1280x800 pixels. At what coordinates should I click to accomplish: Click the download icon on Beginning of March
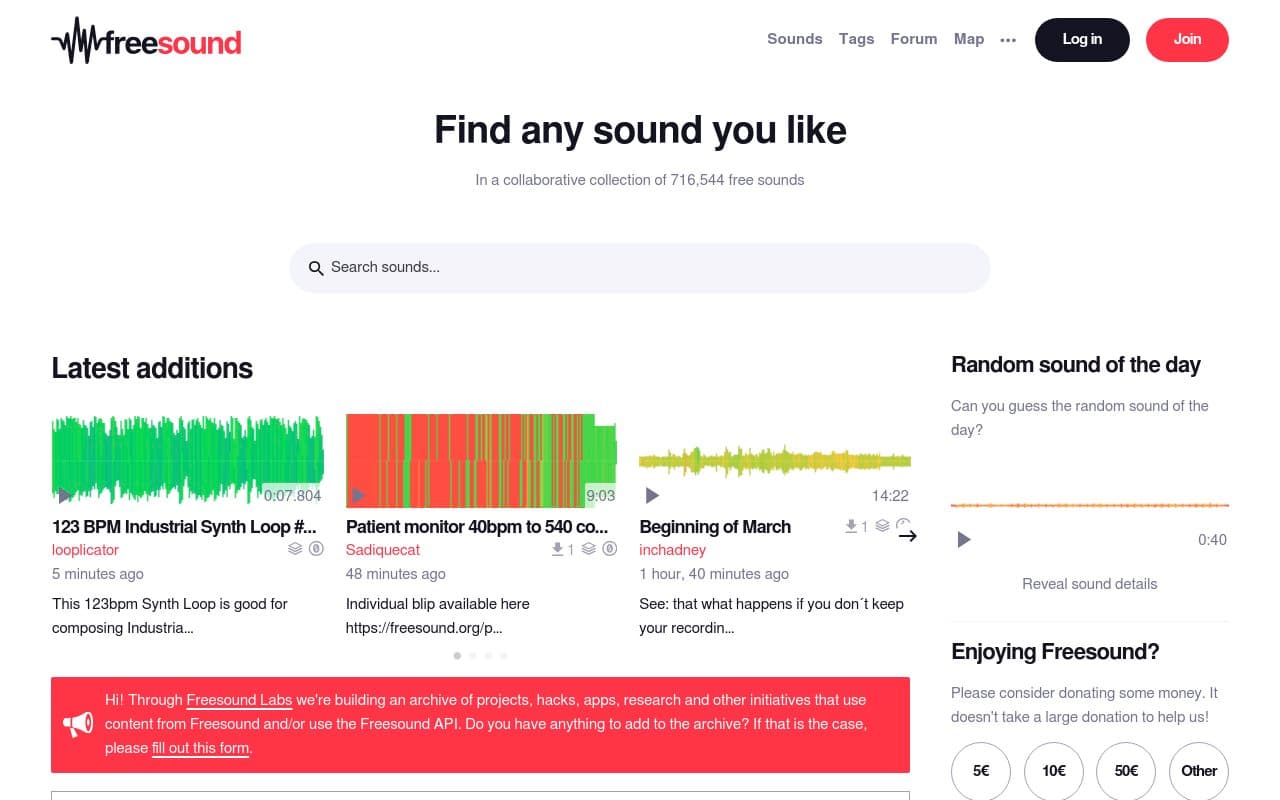coord(850,526)
